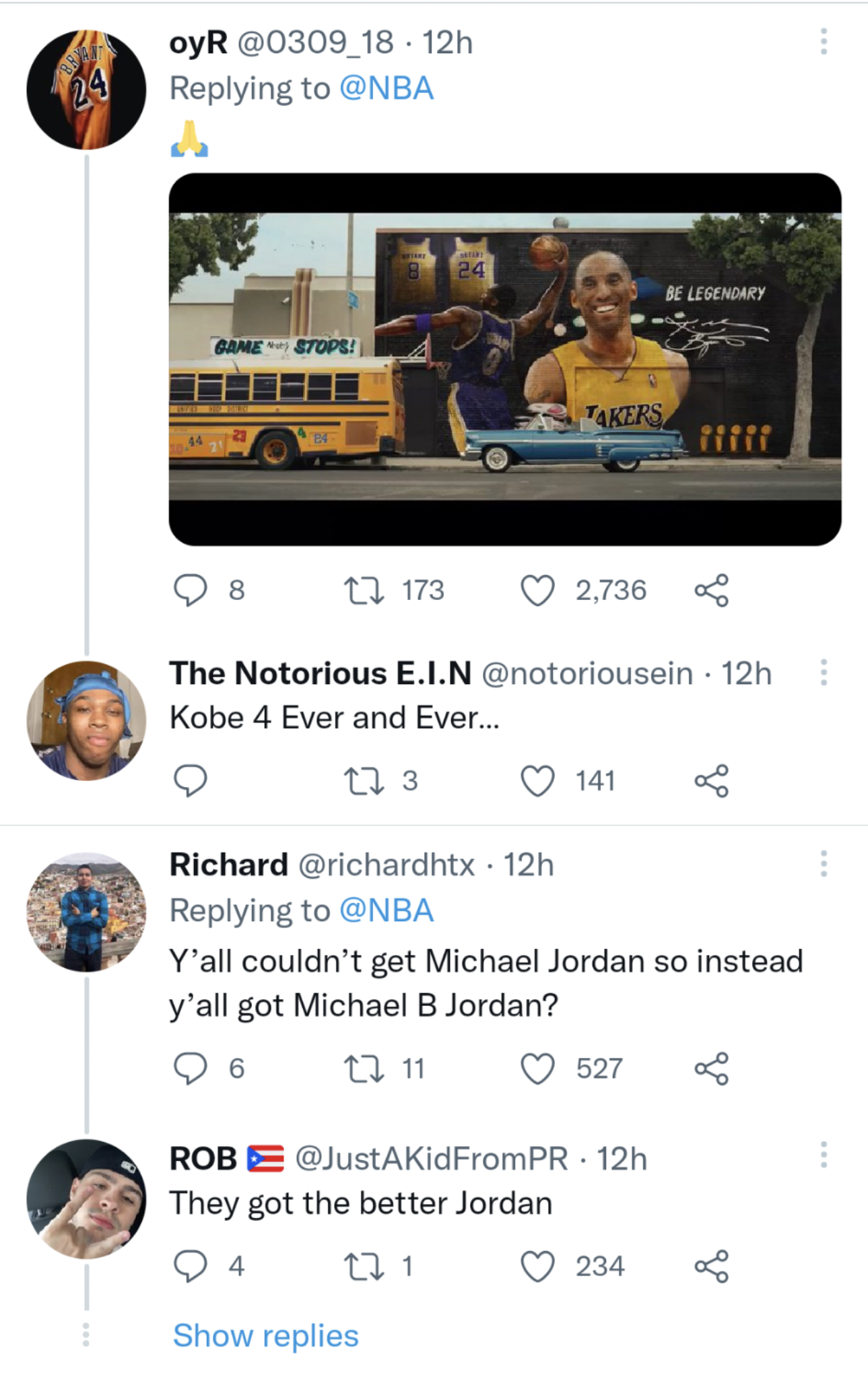Retweet The Notorious E.I.N's tweet
The height and width of the screenshot is (1379, 868).
point(364,781)
